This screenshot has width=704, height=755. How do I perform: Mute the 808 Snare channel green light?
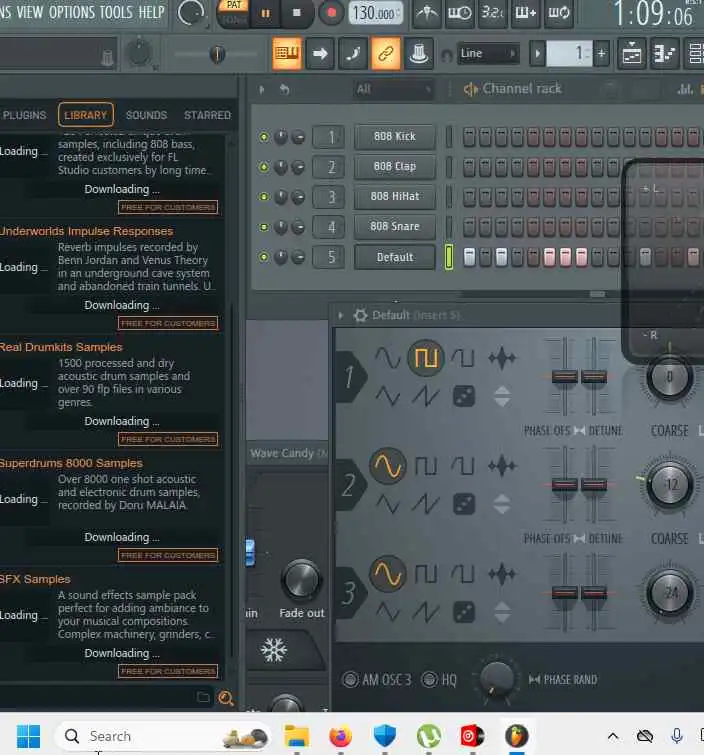pos(264,227)
